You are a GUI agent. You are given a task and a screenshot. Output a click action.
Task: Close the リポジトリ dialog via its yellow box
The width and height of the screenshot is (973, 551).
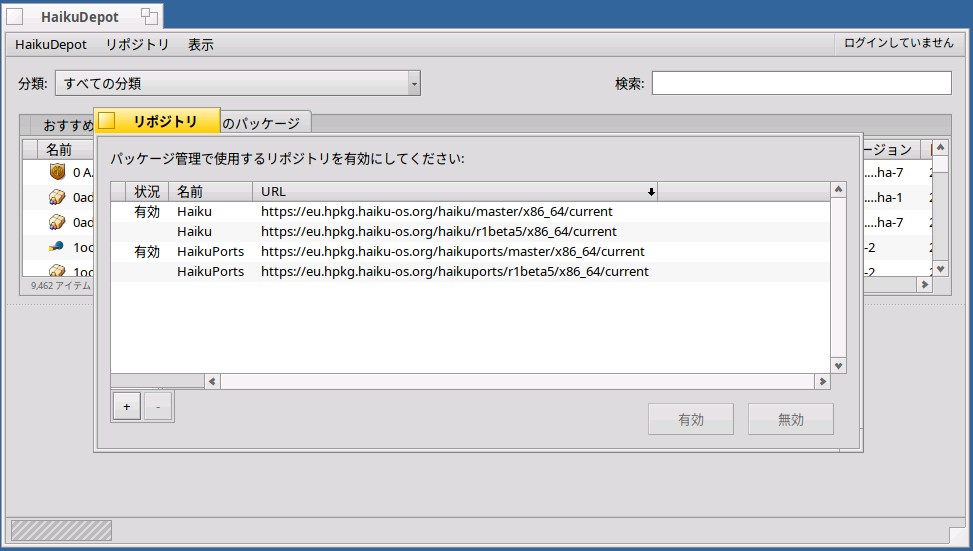click(x=107, y=120)
